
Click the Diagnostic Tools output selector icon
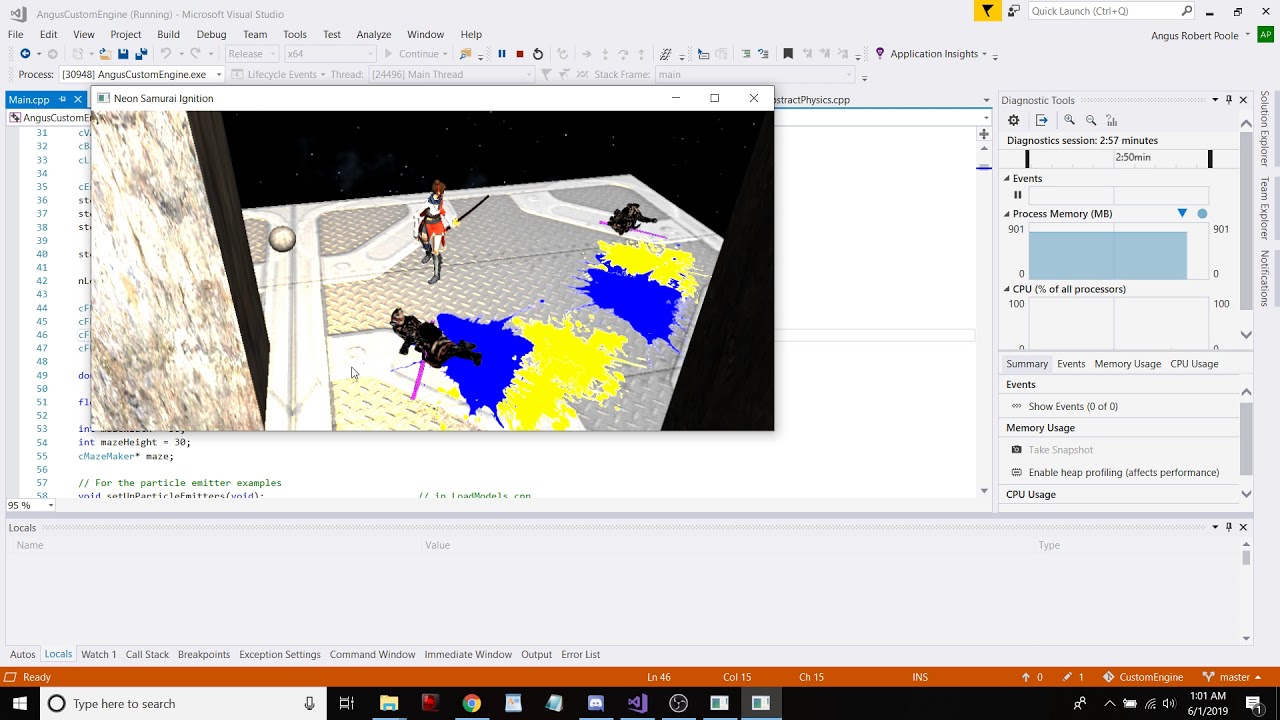pos(1041,120)
